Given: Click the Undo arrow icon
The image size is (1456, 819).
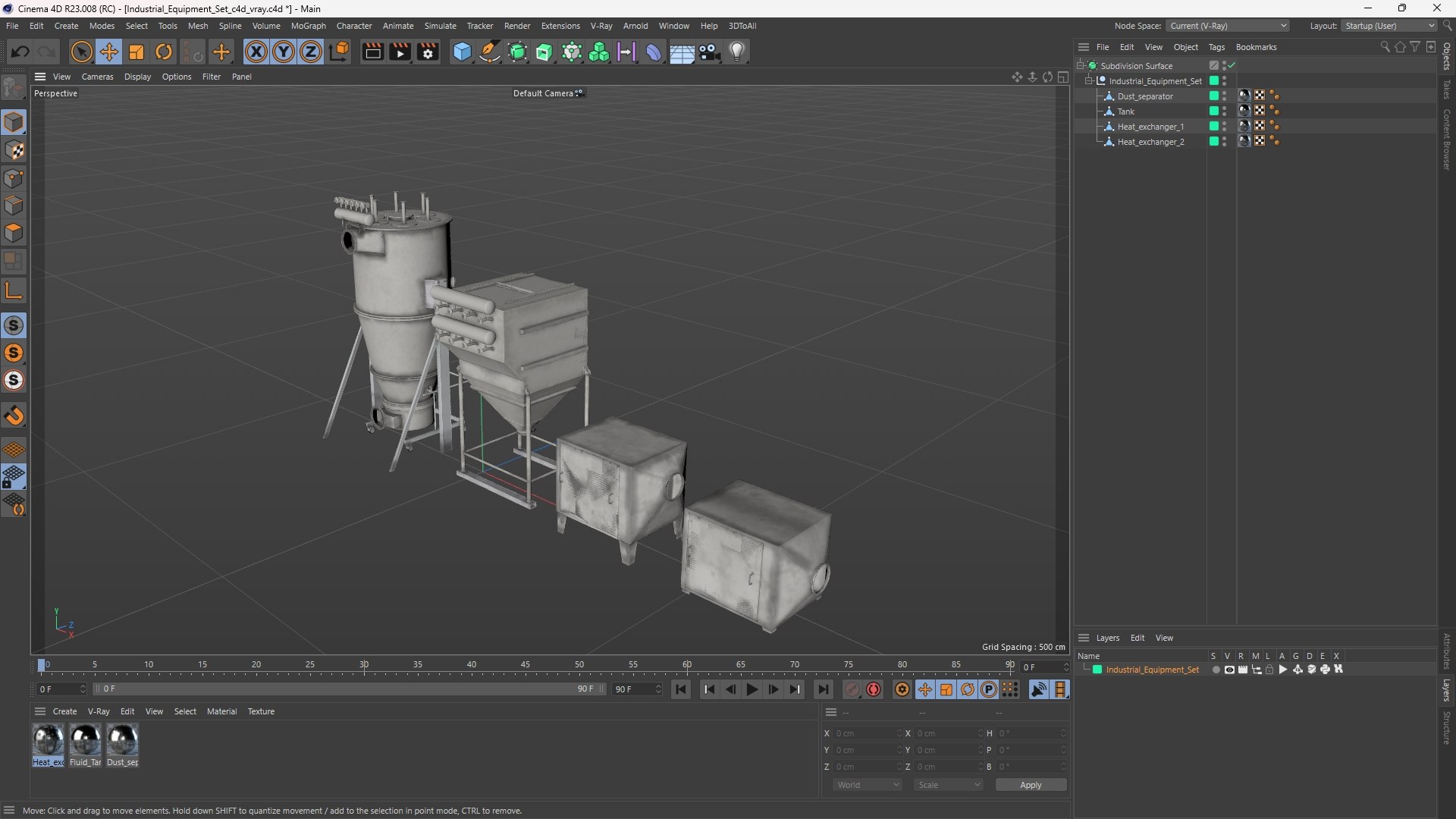Looking at the screenshot, I should click(20, 52).
